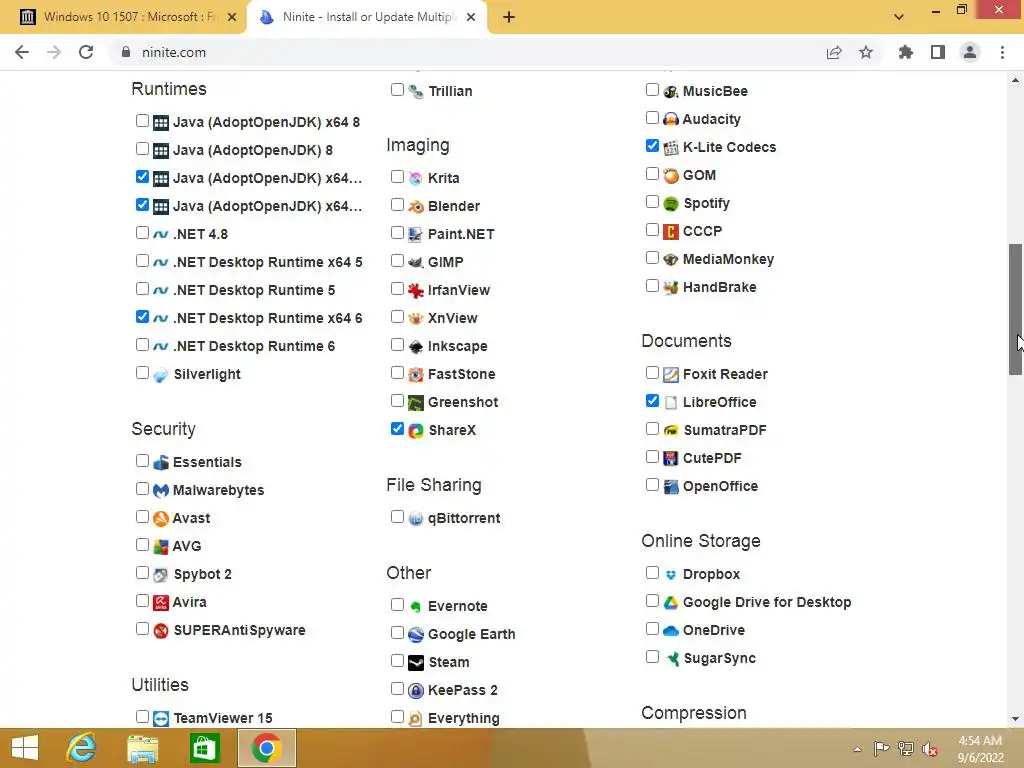Click the ShareX colorful icon
Viewport: 1024px width, 768px height.
pyautogui.click(x=415, y=431)
